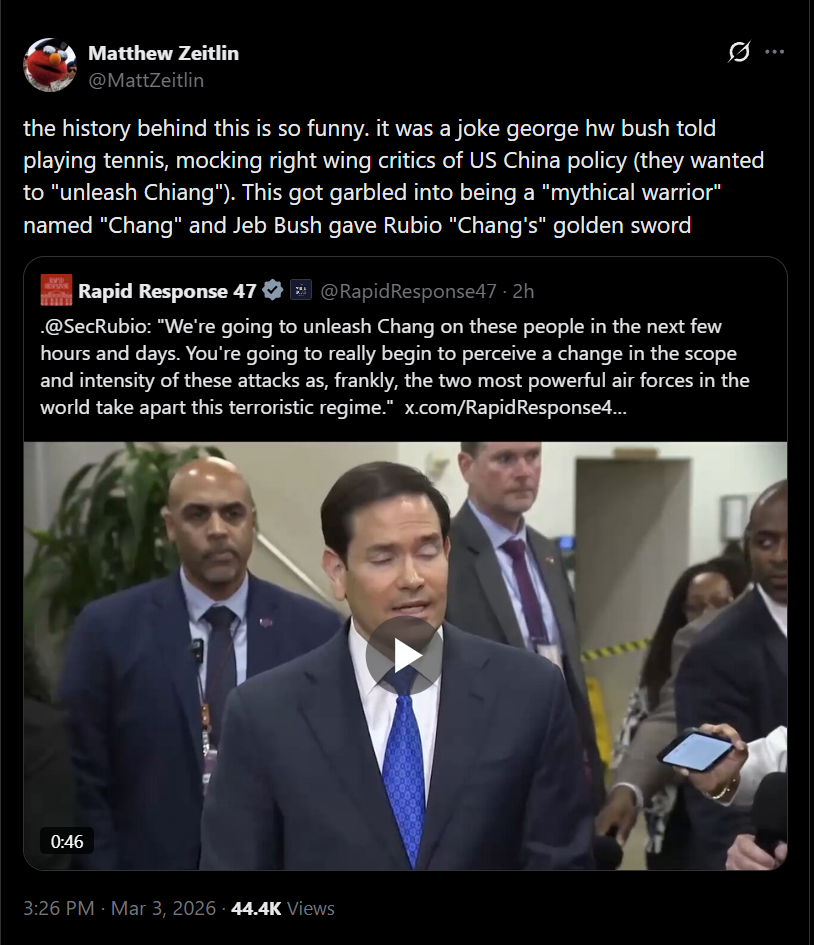Open the Matthew Zeitlin display name
814x945 pixels.
163,53
